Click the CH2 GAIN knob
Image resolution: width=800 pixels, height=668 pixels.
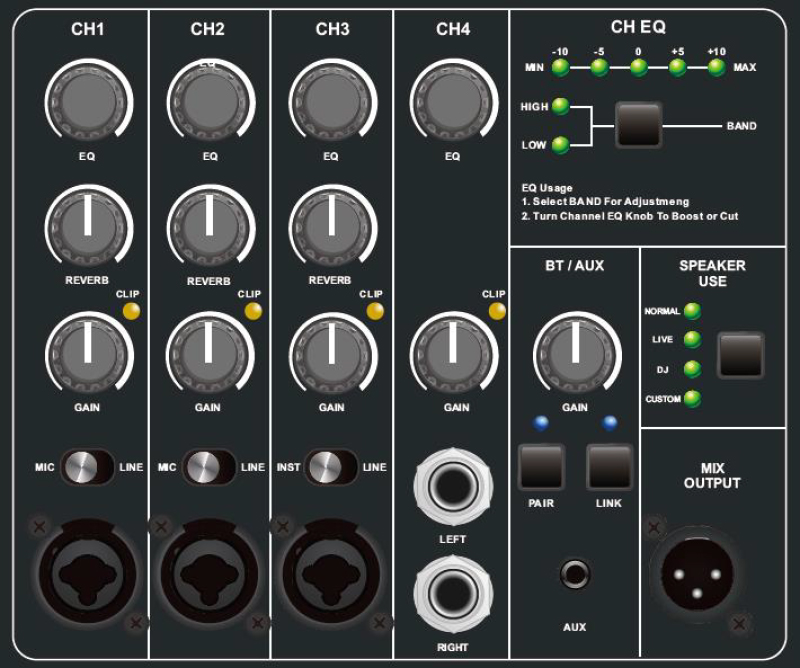pyautogui.click(x=211, y=354)
